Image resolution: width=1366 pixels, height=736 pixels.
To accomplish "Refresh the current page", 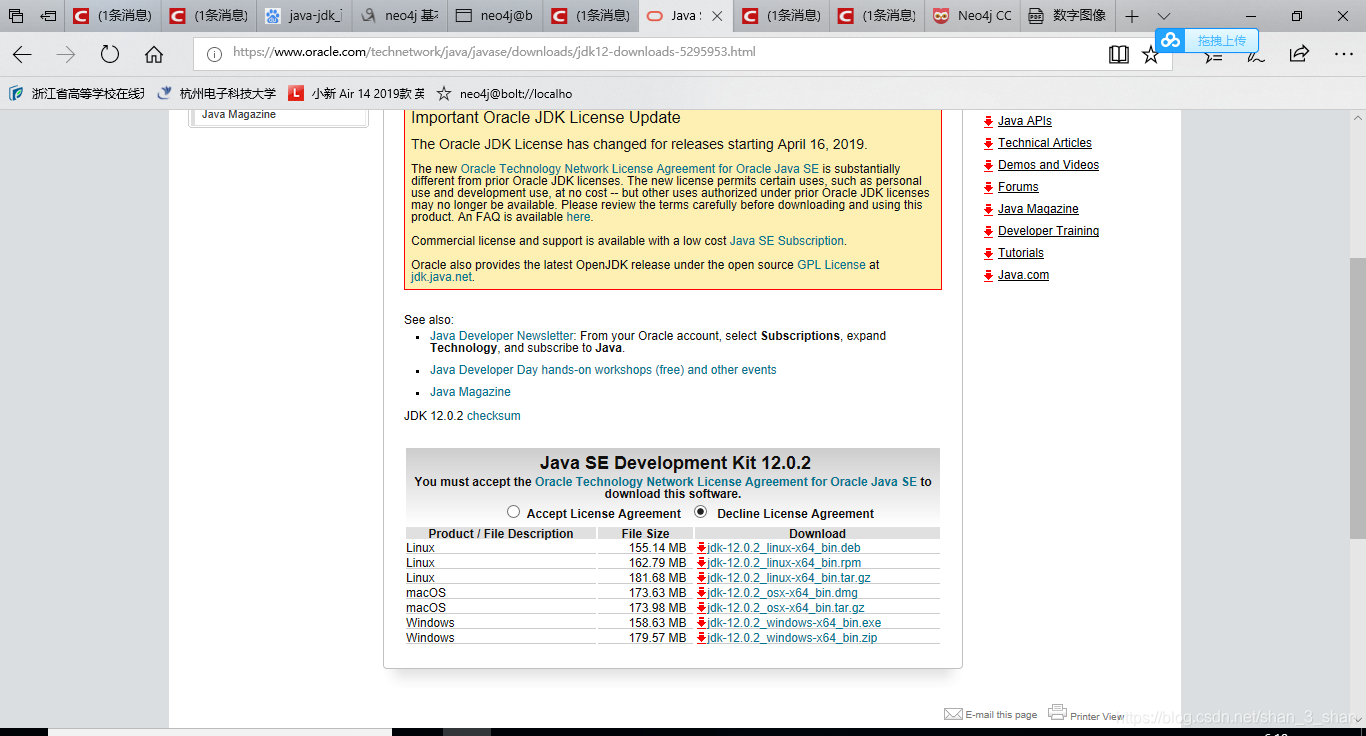I will pyautogui.click(x=110, y=54).
